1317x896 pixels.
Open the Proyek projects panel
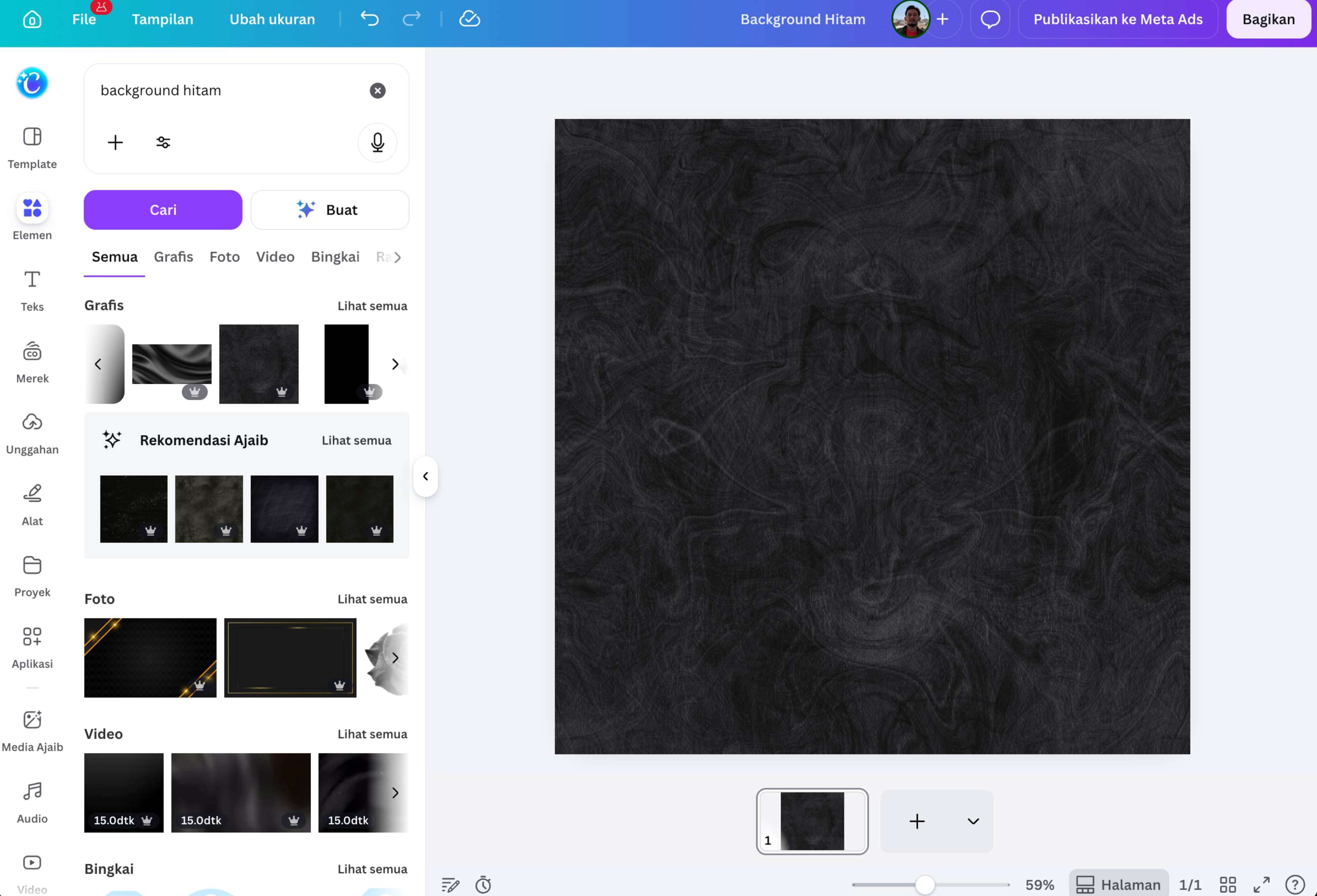[32, 577]
